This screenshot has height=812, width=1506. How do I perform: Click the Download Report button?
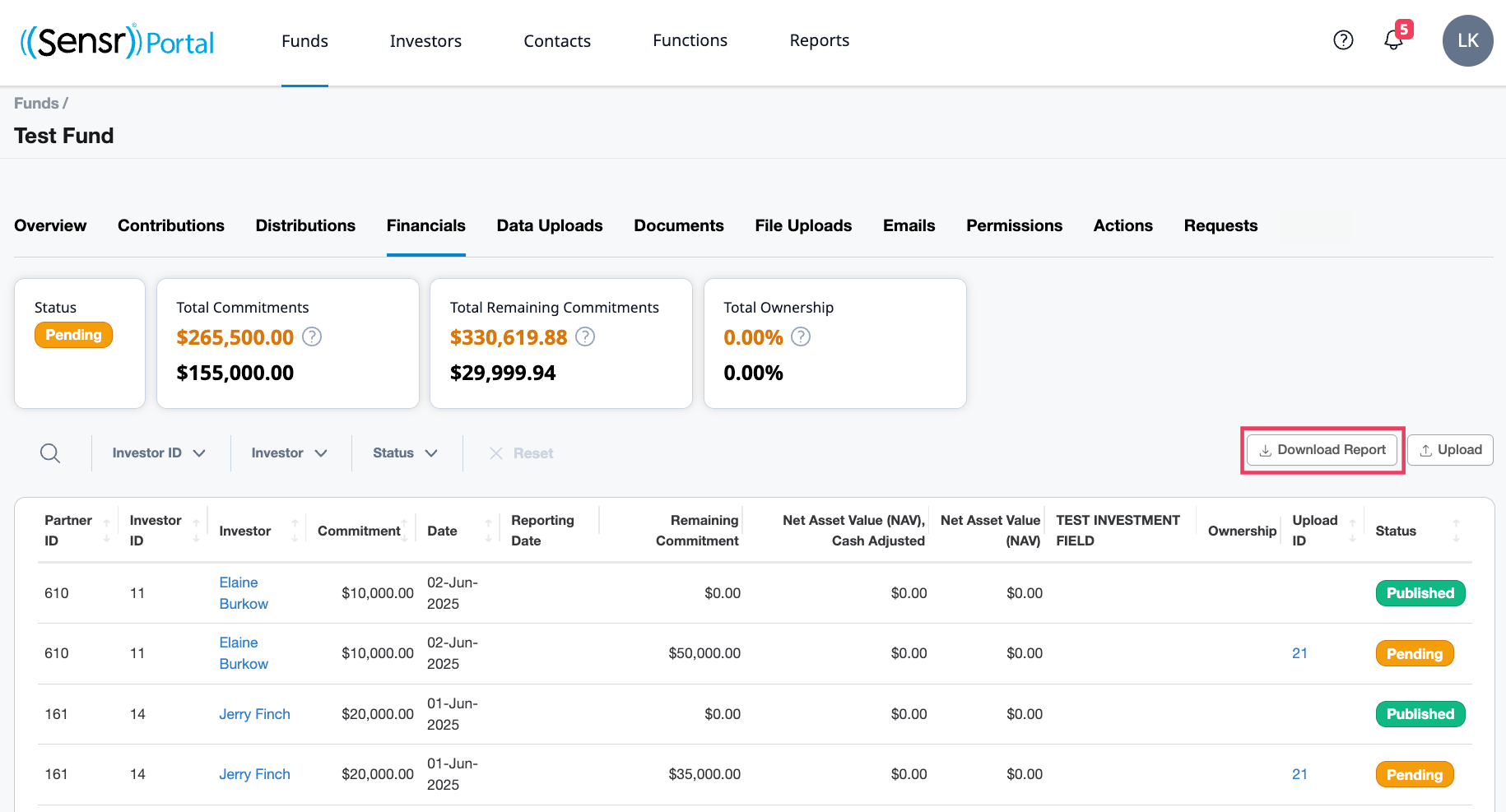1322,450
